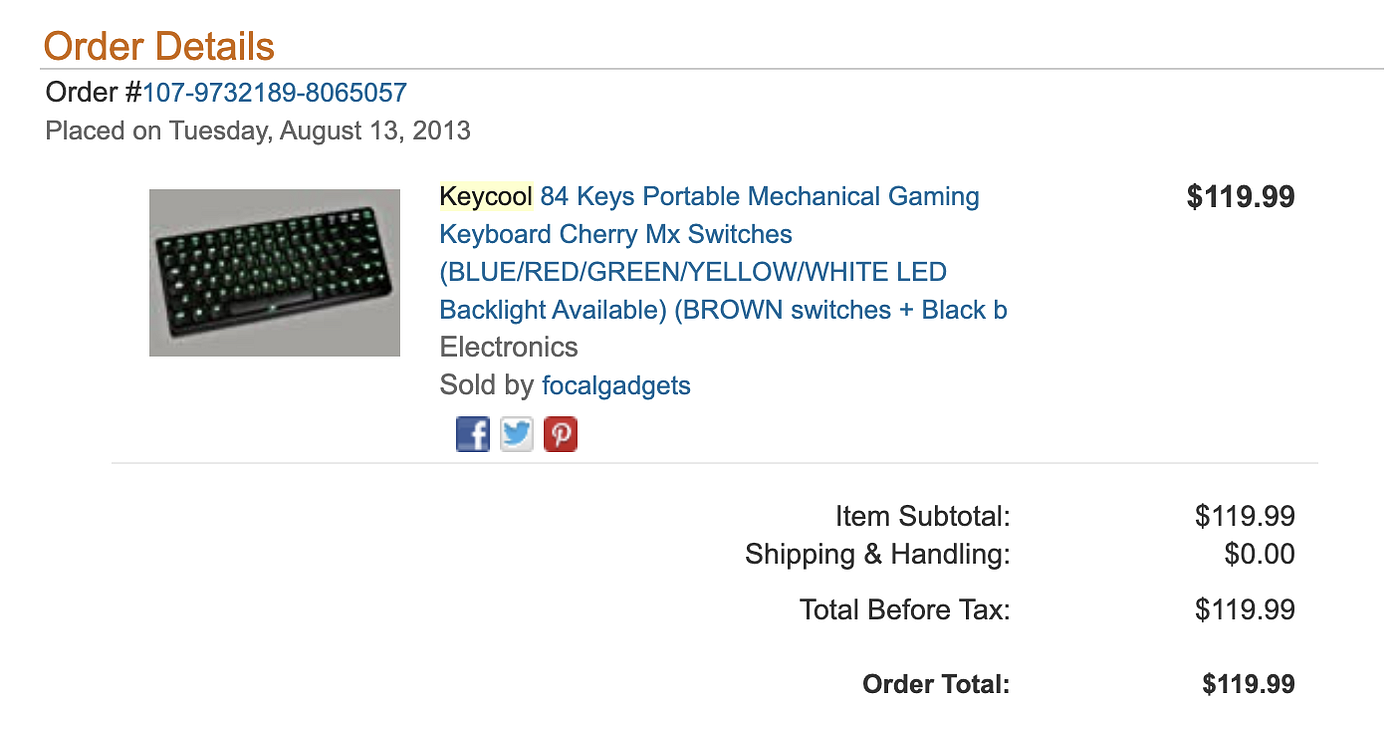Viewport: 1400px width, 733px height.
Task: Select the Order Details heading
Action: coord(158,46)
